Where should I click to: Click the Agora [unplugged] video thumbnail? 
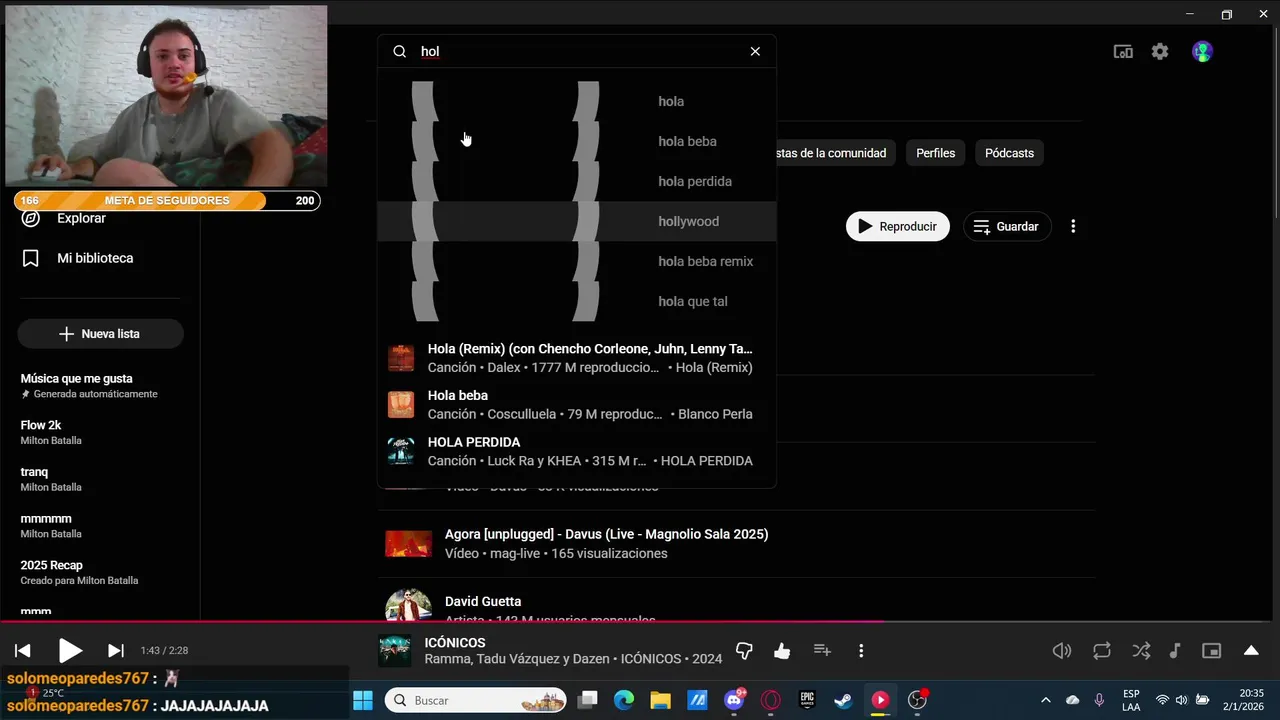point(409,543)
